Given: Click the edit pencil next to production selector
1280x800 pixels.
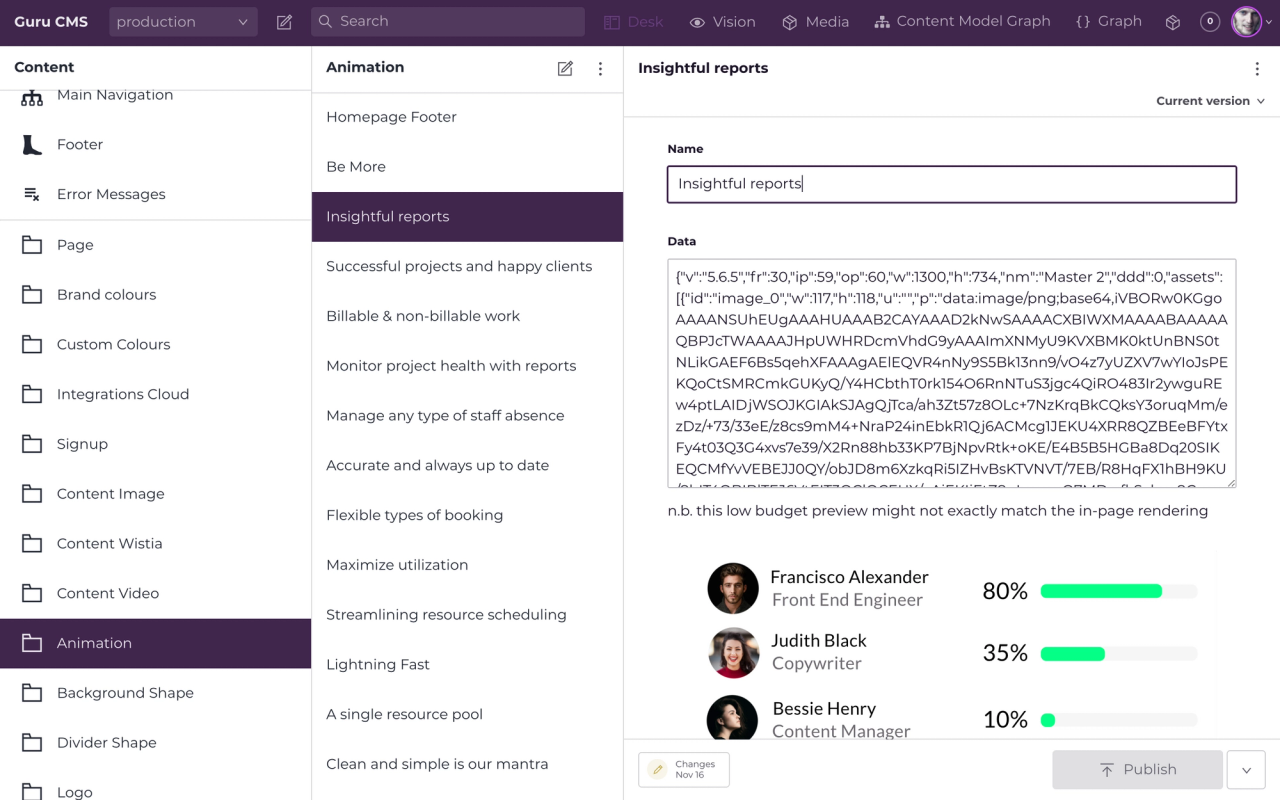Looking at the screenshot, I should coord(283,20).
